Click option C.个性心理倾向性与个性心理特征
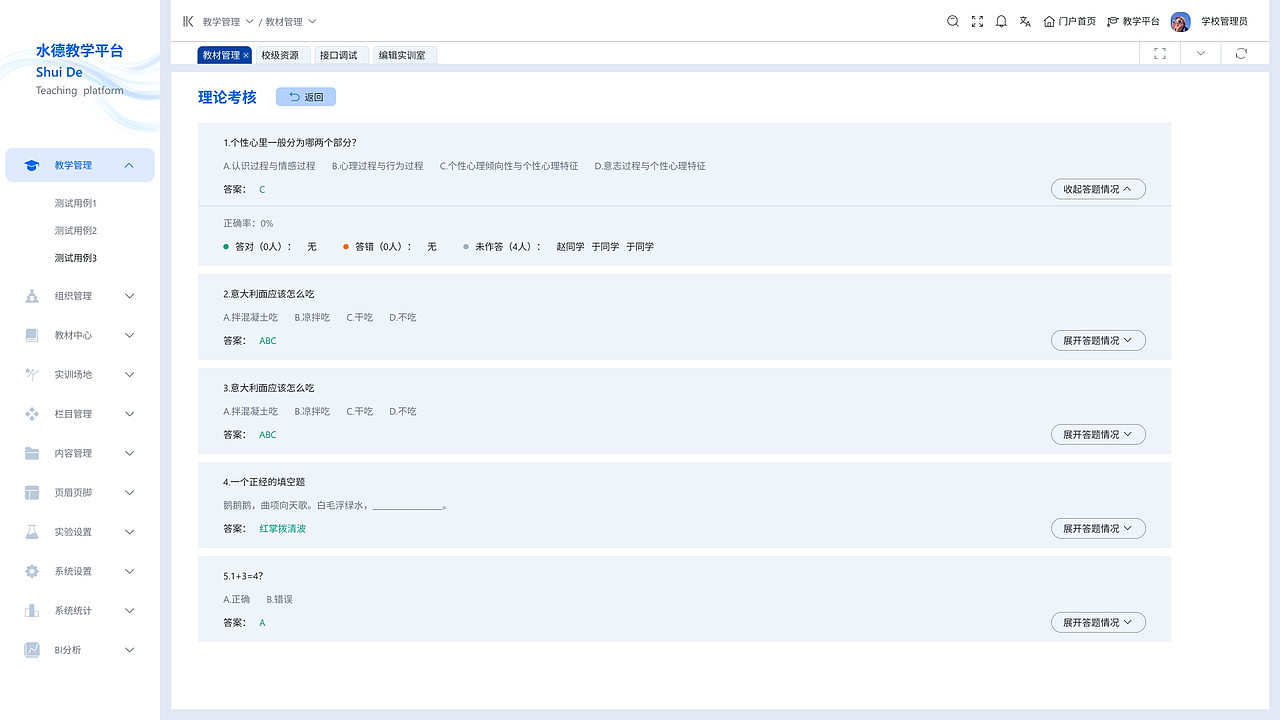 [x=509, y=166]
